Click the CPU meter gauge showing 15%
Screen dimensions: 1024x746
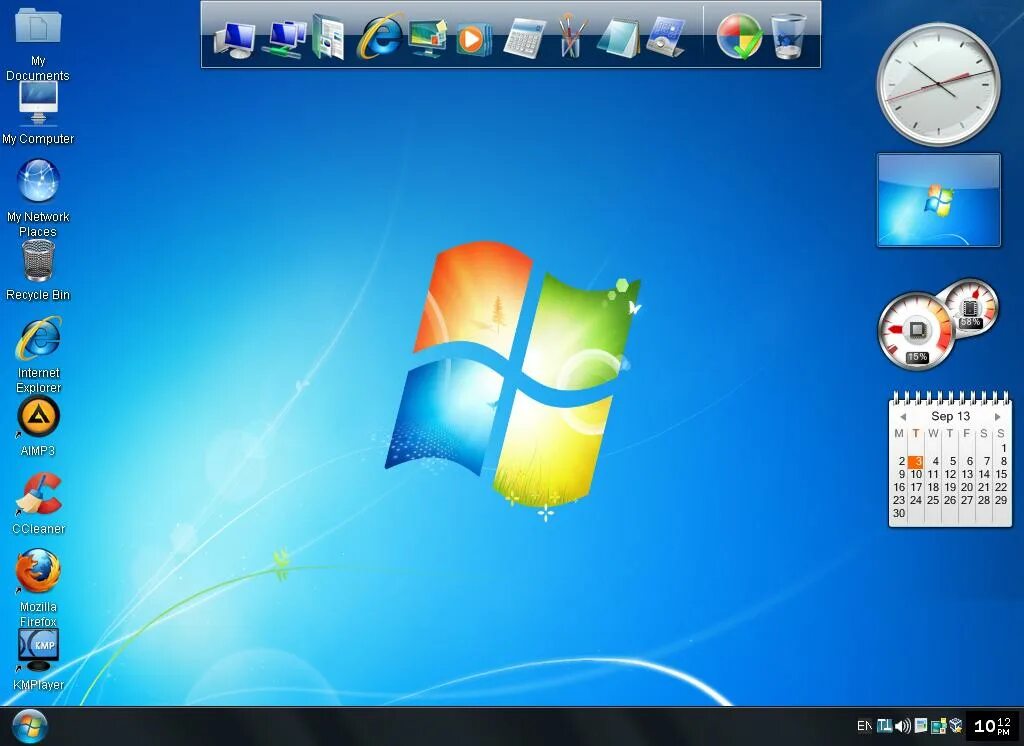(x=916, y=331)
